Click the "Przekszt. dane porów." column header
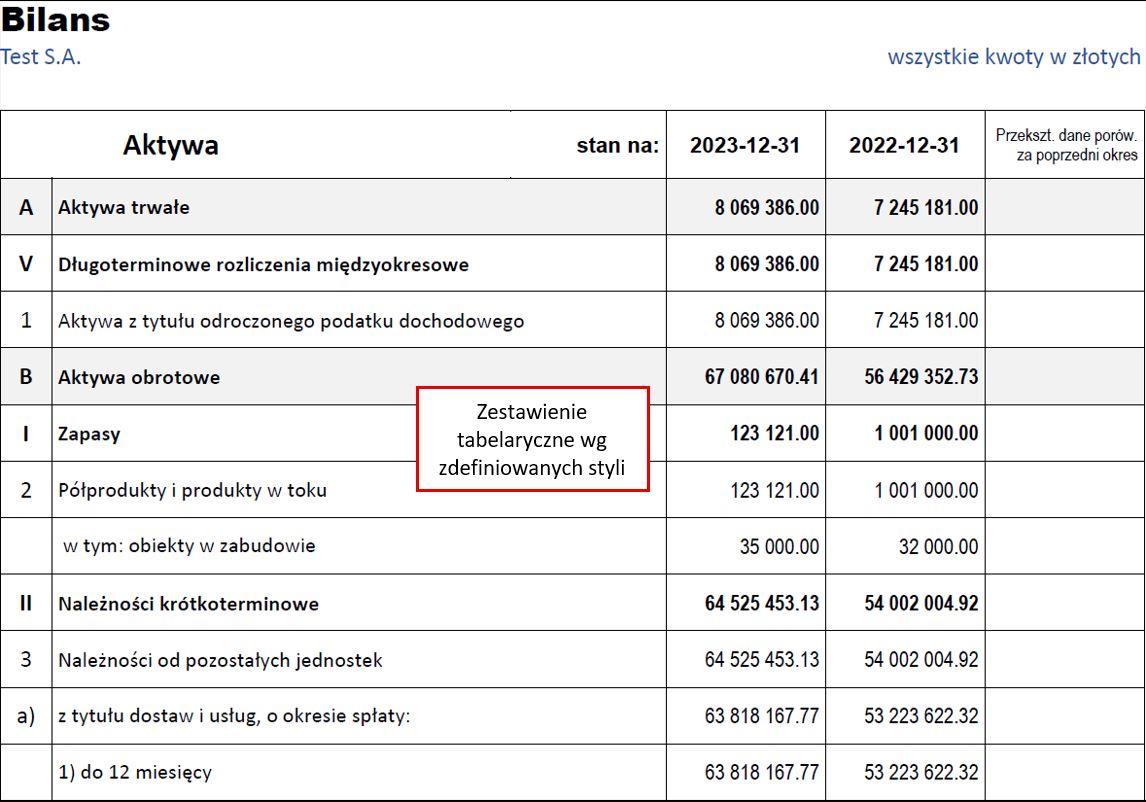The height and width of the screenshot is (802, 1146). 1066,145
